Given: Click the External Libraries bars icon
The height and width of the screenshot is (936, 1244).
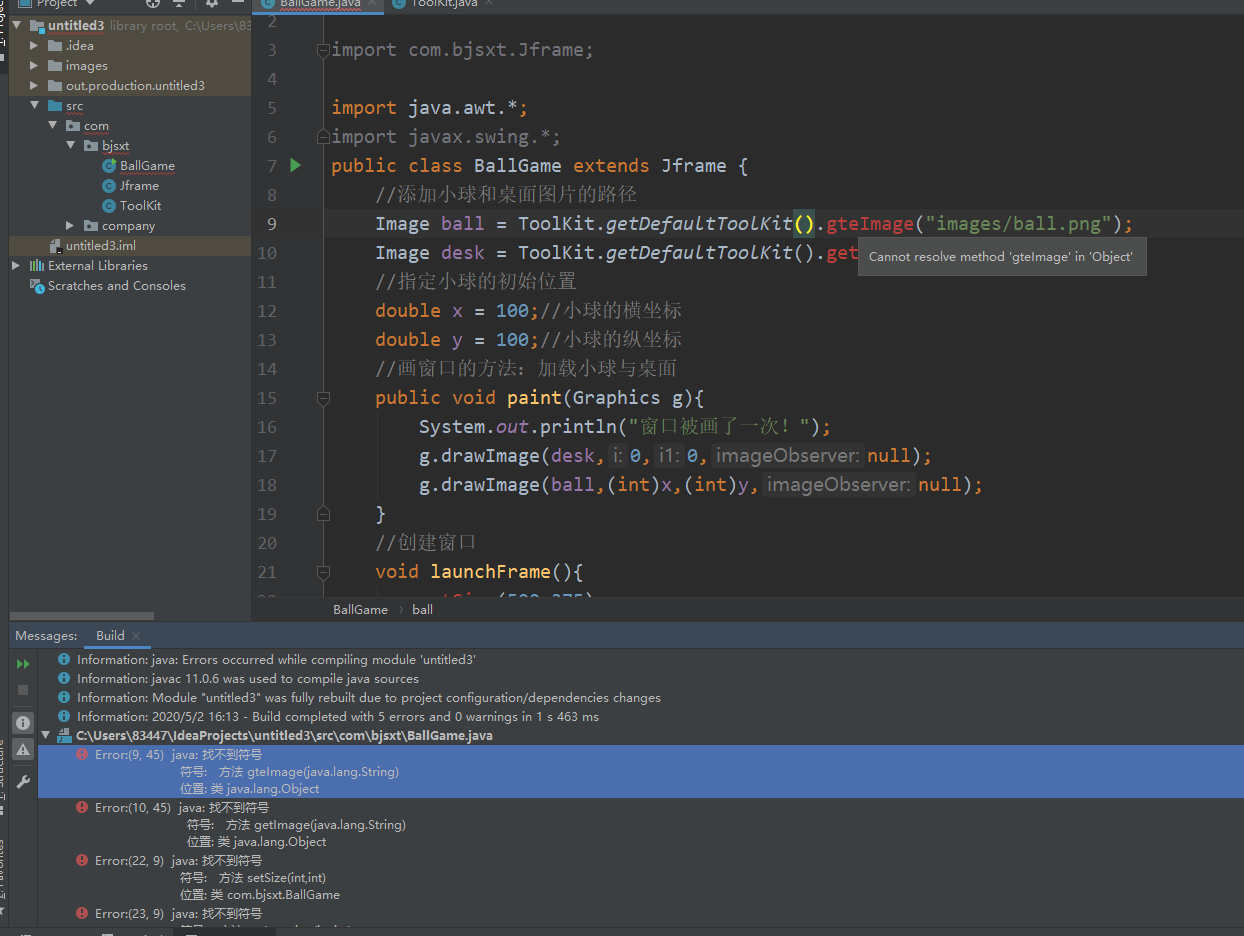Looking at the screenshot, I should [x=37, y=266].
